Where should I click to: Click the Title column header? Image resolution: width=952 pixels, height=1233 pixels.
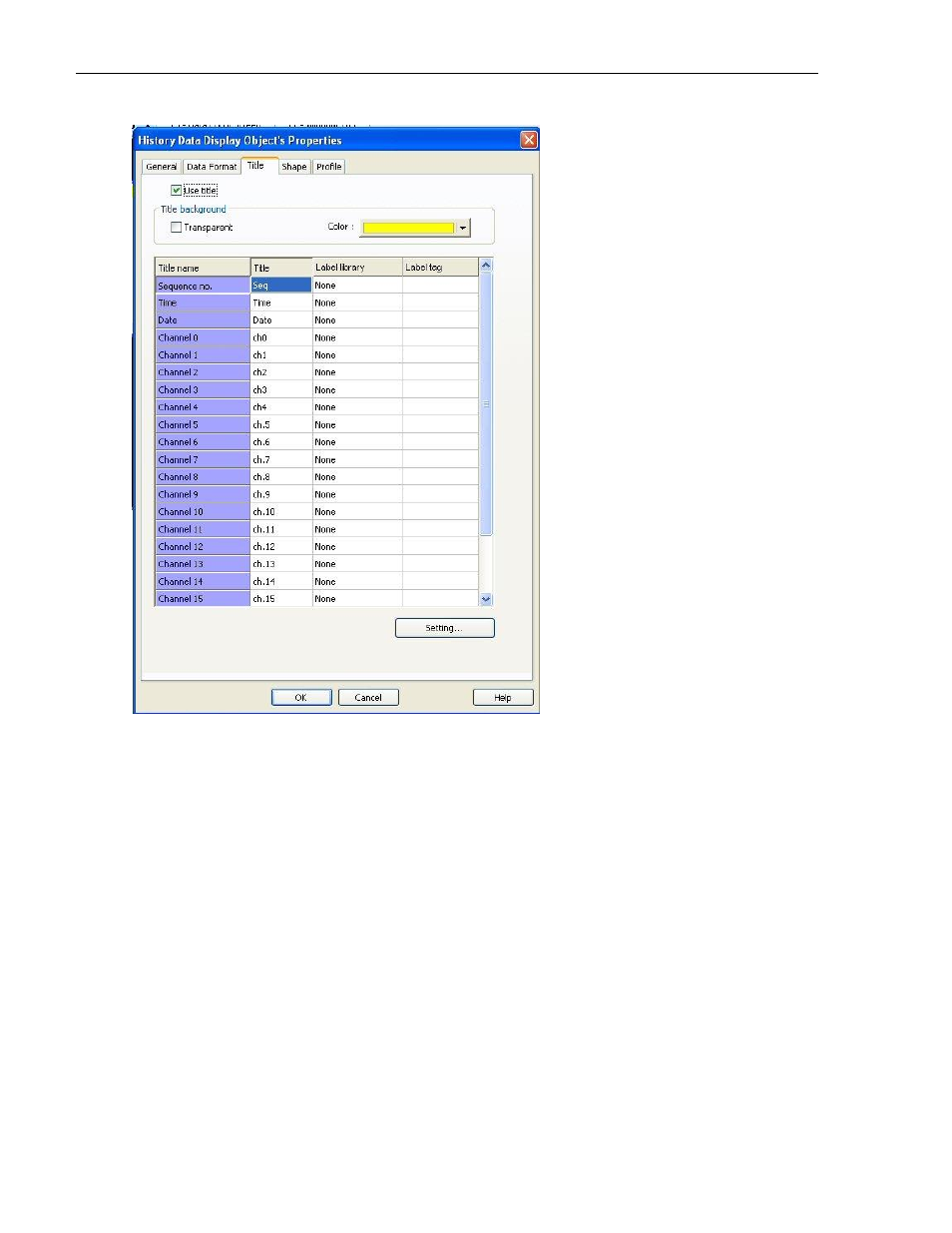pos(281,268)
